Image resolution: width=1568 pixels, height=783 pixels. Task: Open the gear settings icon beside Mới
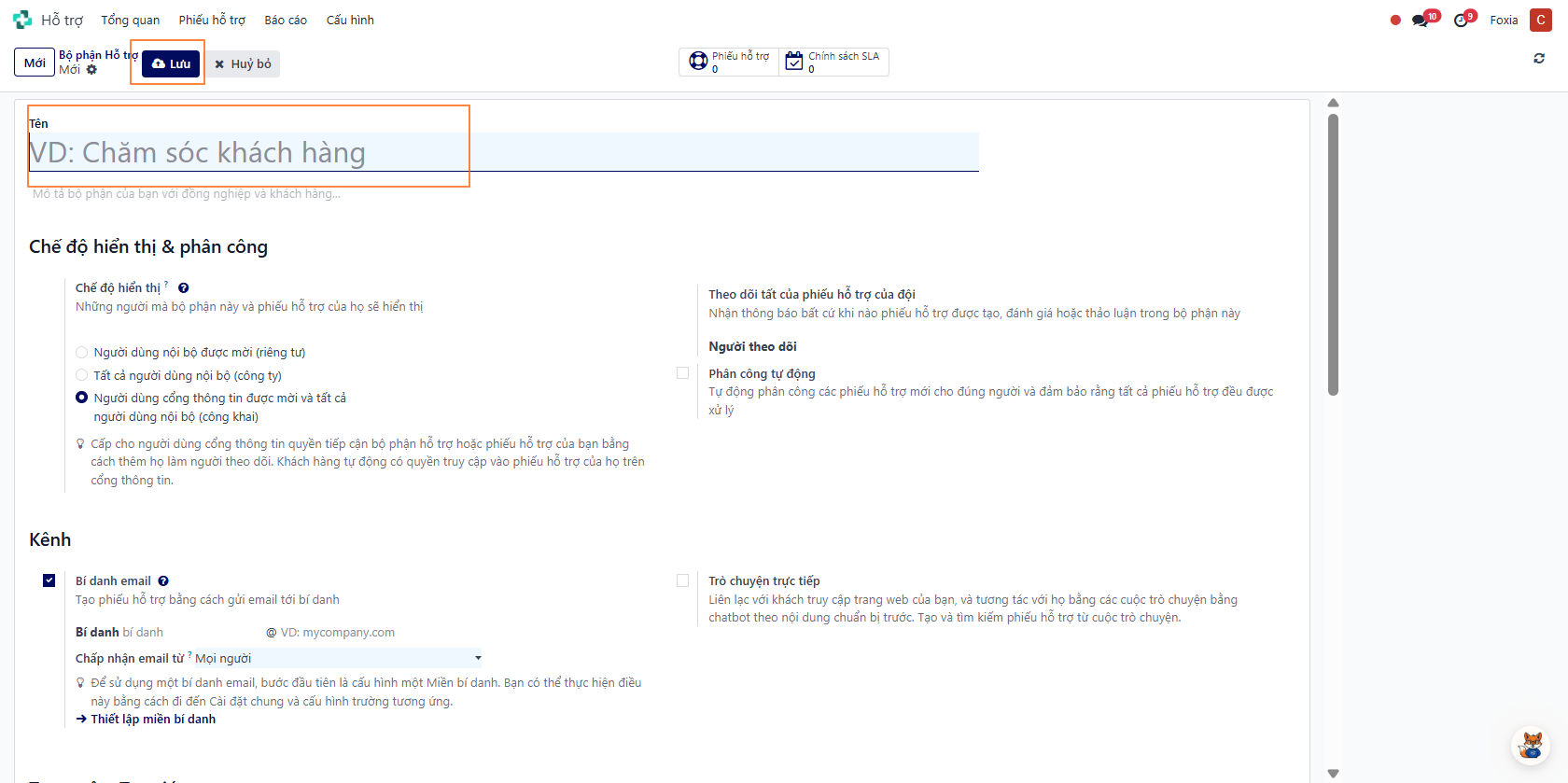point(91,70)
